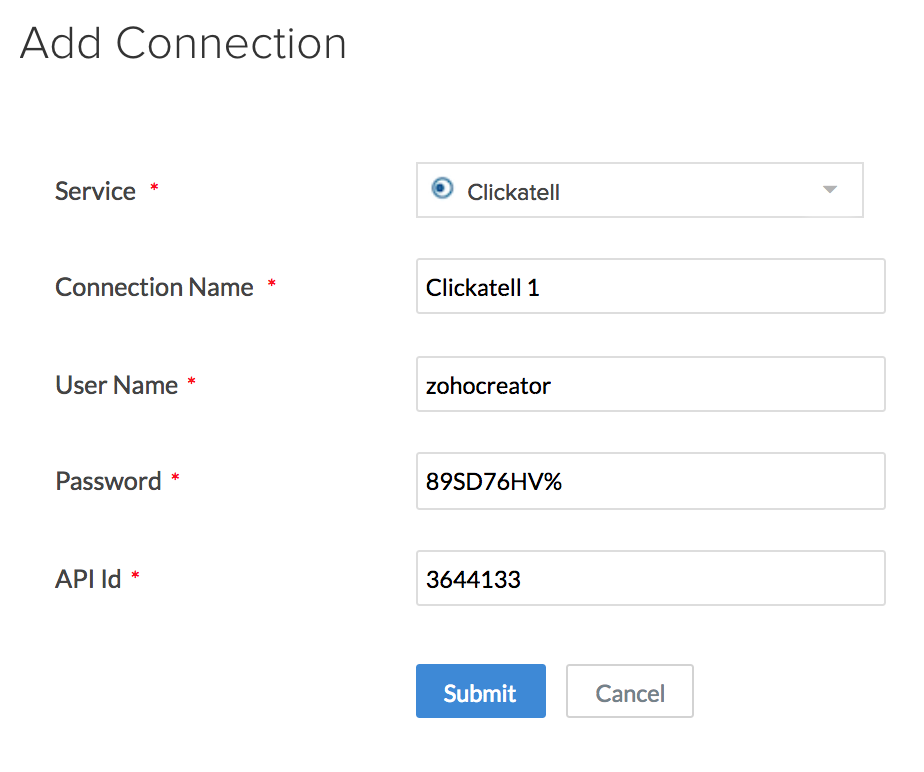
Task: Click the Clickatell logo icon in Service field
Action: pyautogui.click(x=442, y=188)
